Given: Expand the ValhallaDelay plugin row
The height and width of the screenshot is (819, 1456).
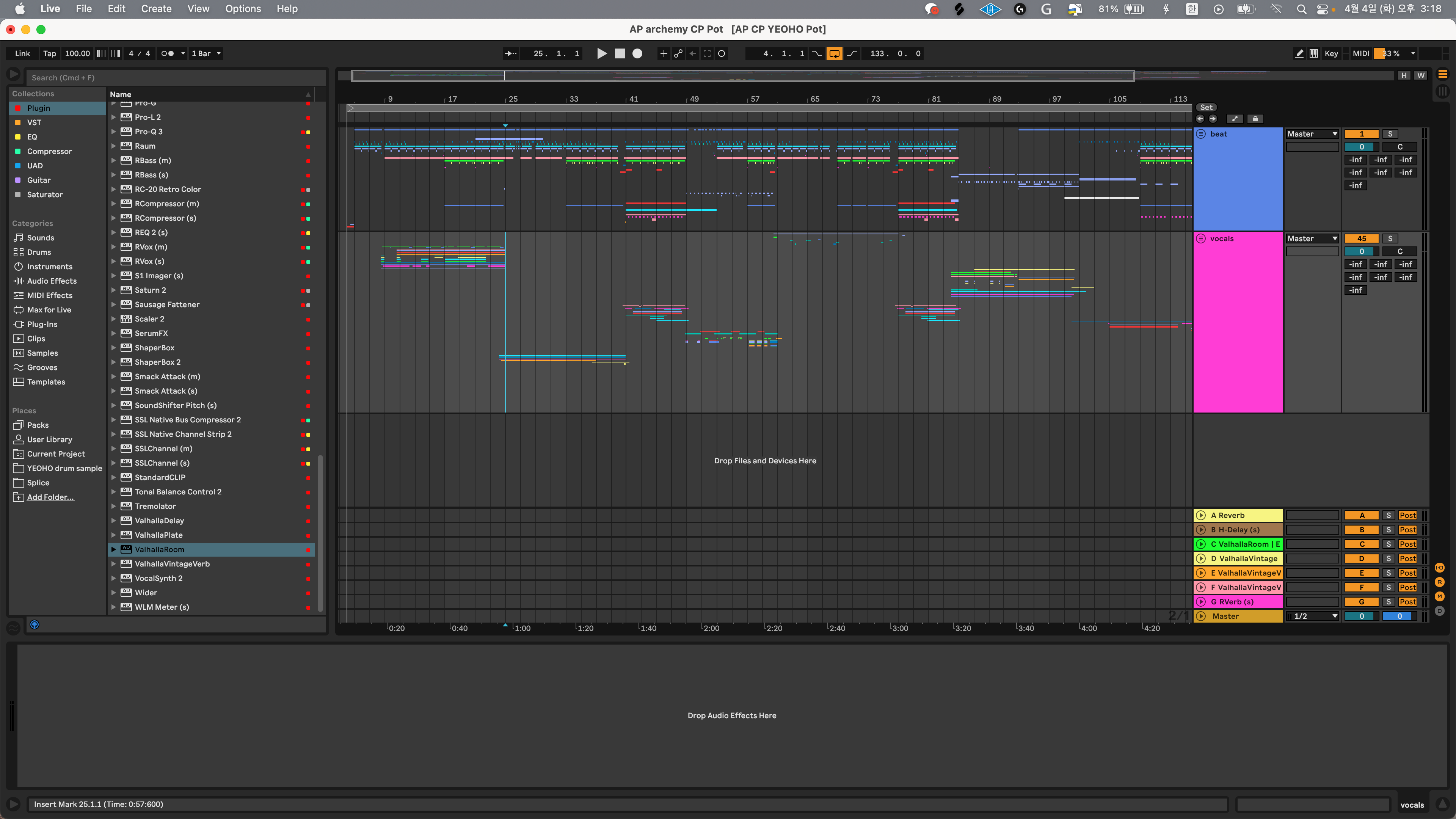Looking at the screenshot, I should [x=114, y=521].
